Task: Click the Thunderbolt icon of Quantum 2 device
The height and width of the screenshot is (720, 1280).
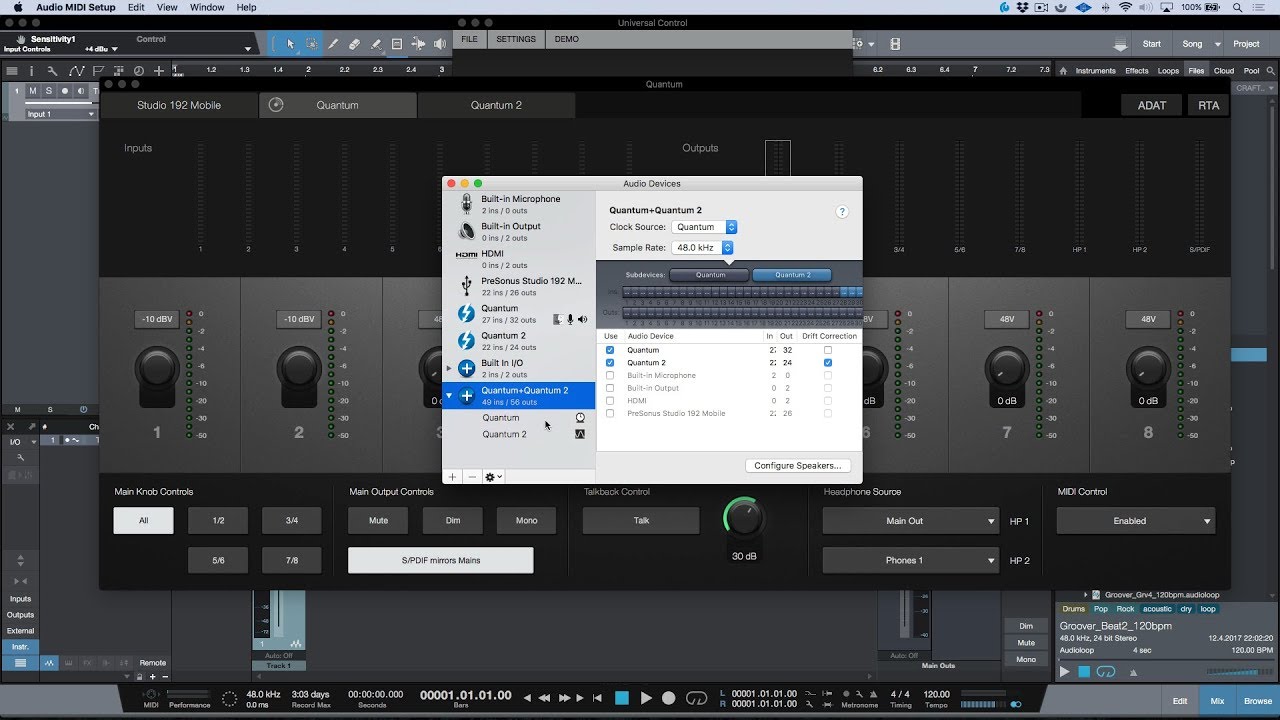Action: tap(466, 341)
